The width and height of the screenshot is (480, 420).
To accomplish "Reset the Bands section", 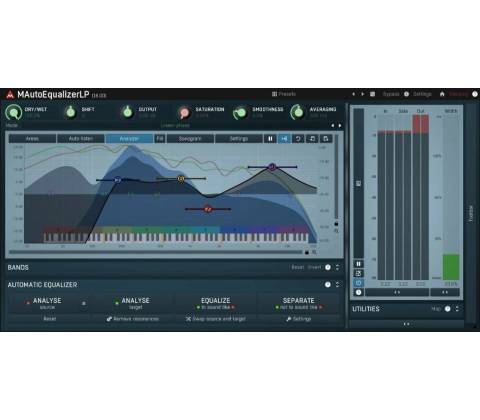I will 298,267.
